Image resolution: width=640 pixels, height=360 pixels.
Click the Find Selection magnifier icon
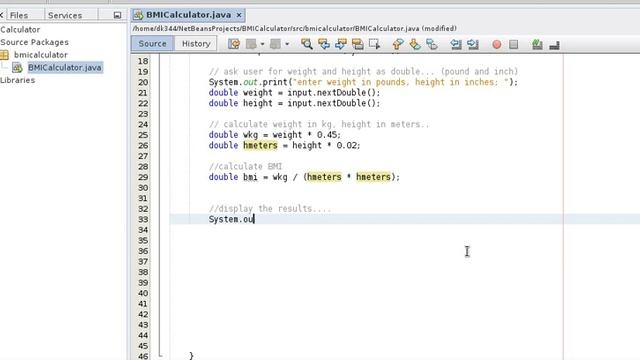[x=307, y=44]
